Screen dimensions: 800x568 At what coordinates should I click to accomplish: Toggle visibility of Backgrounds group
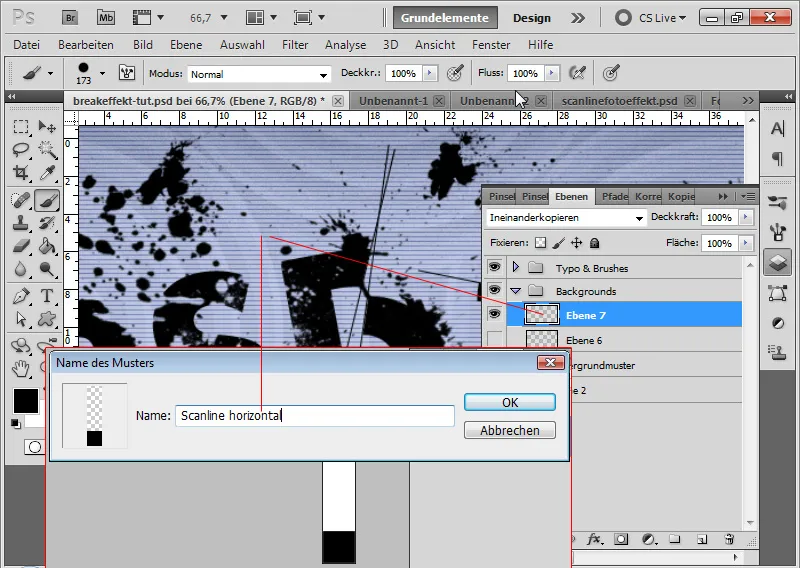(494, 290)
